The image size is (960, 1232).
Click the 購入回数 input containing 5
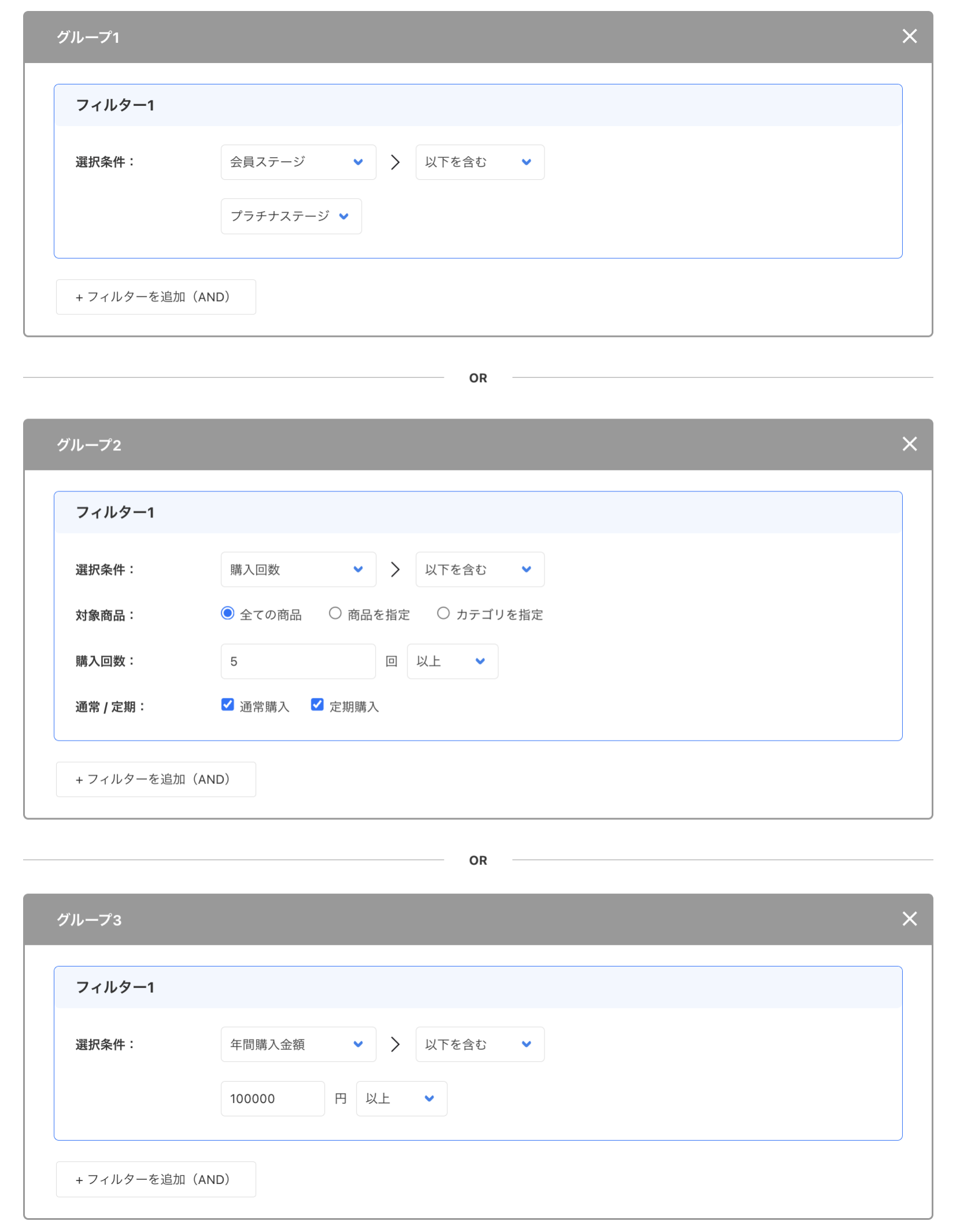298,661
